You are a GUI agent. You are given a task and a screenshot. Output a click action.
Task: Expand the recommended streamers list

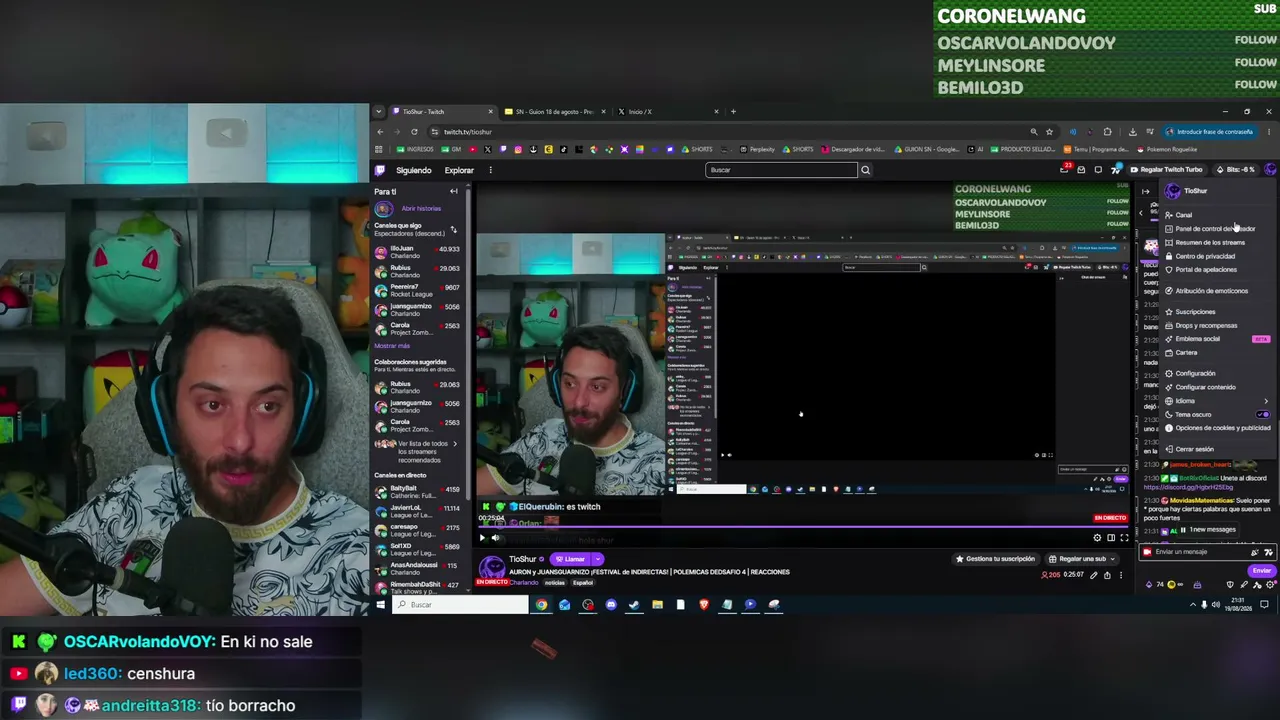pyautogui.click(x=455, y=444)
